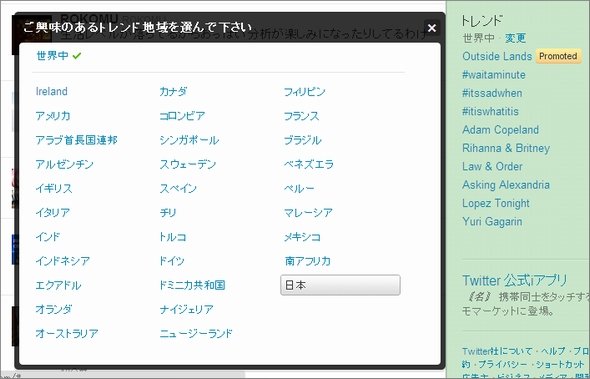
Task: Select ペルー trend region
Action: pos(299,189)
